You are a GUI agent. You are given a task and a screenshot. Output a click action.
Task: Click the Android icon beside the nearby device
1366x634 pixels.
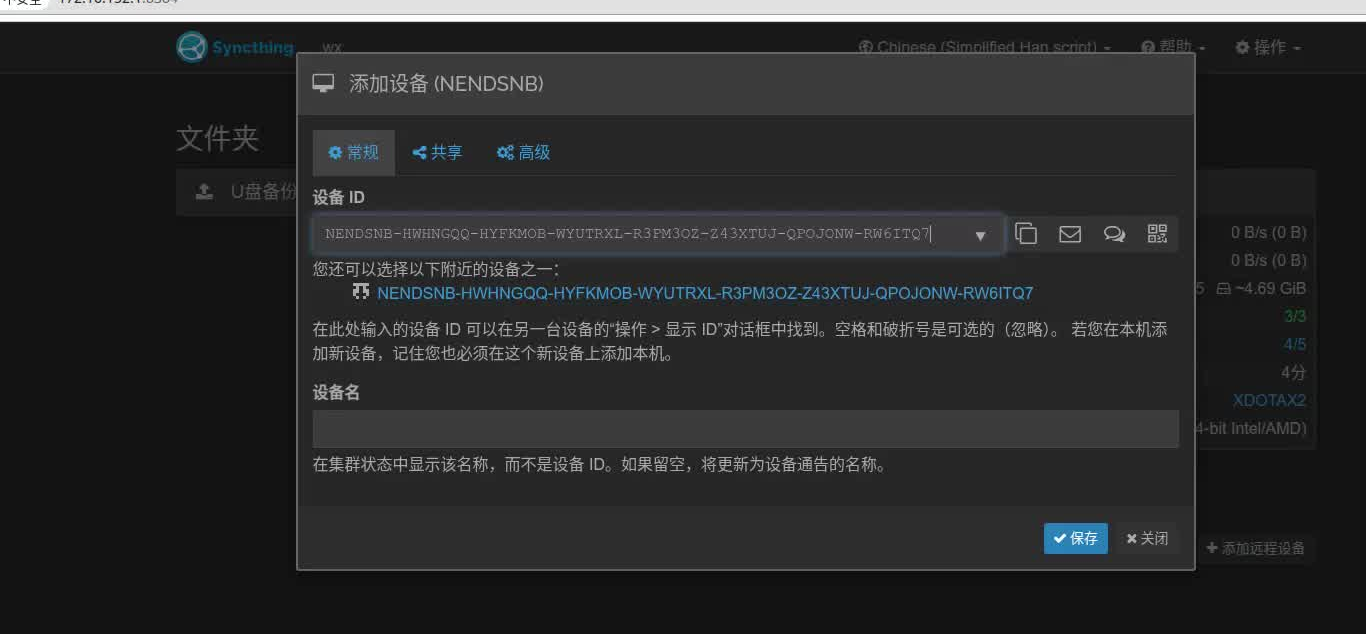click(x=361, y=291)
